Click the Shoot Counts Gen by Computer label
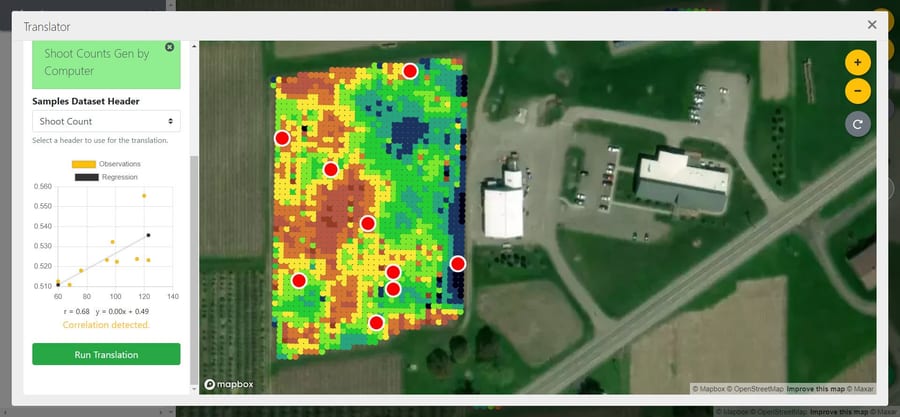The height and width of the screenshot is (417, 900). (96, 62)
